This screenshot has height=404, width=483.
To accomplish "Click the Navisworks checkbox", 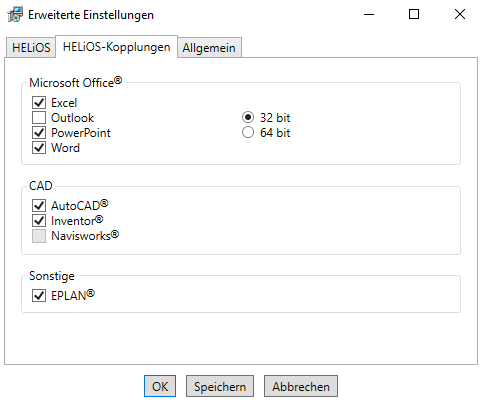I will pyautogui.click(x=39, y=236).
